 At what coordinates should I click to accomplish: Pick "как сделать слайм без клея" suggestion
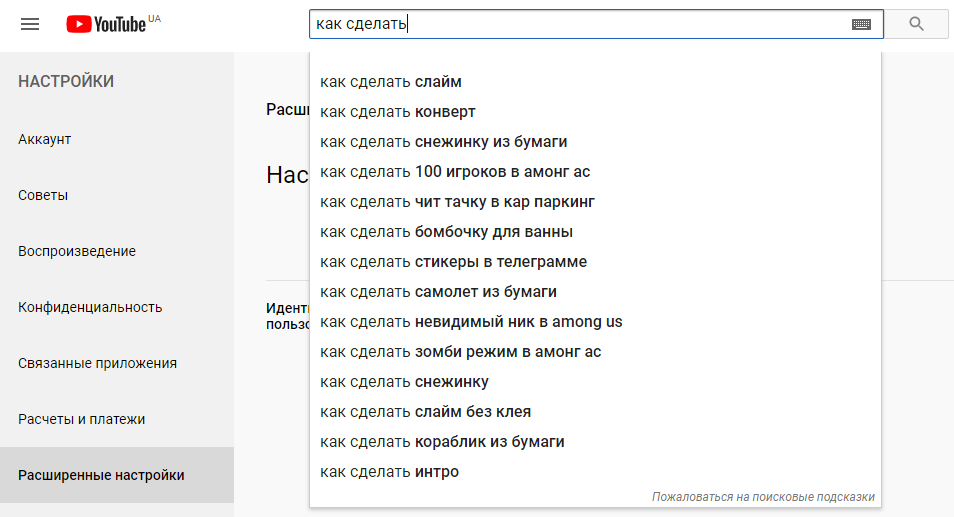425,412
